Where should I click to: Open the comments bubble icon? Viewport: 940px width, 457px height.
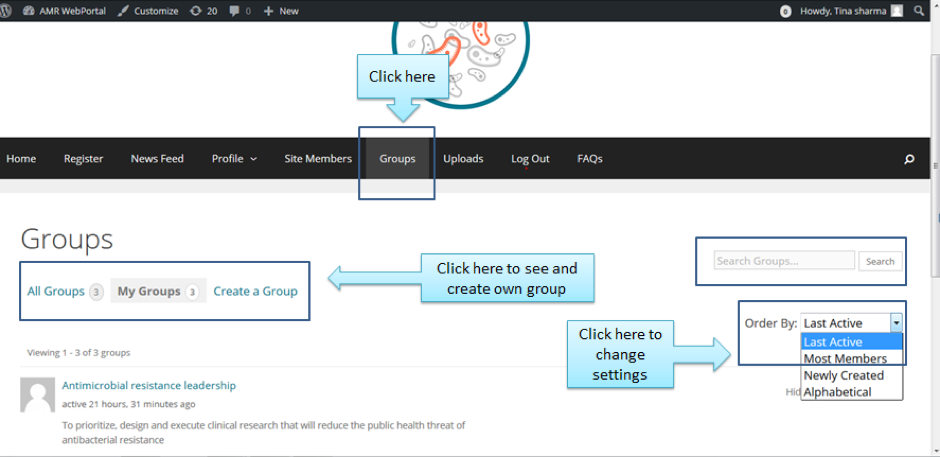click(x=234, y=10)
